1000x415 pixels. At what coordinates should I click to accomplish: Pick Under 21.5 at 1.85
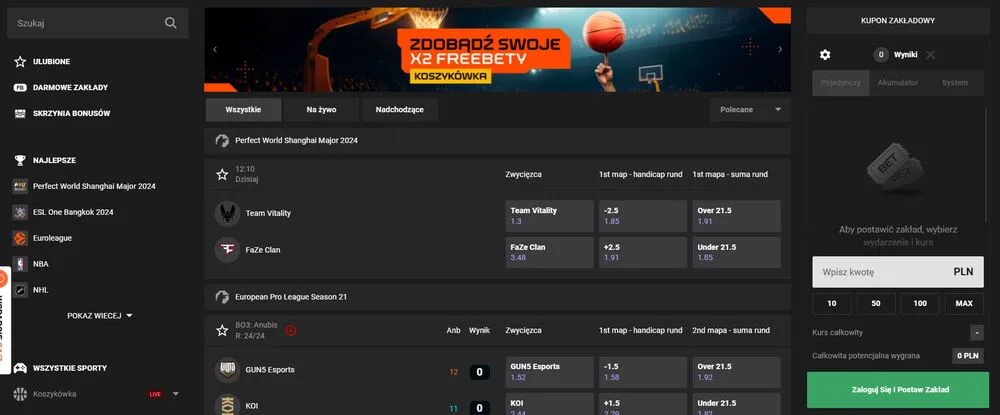coord(737,252)
